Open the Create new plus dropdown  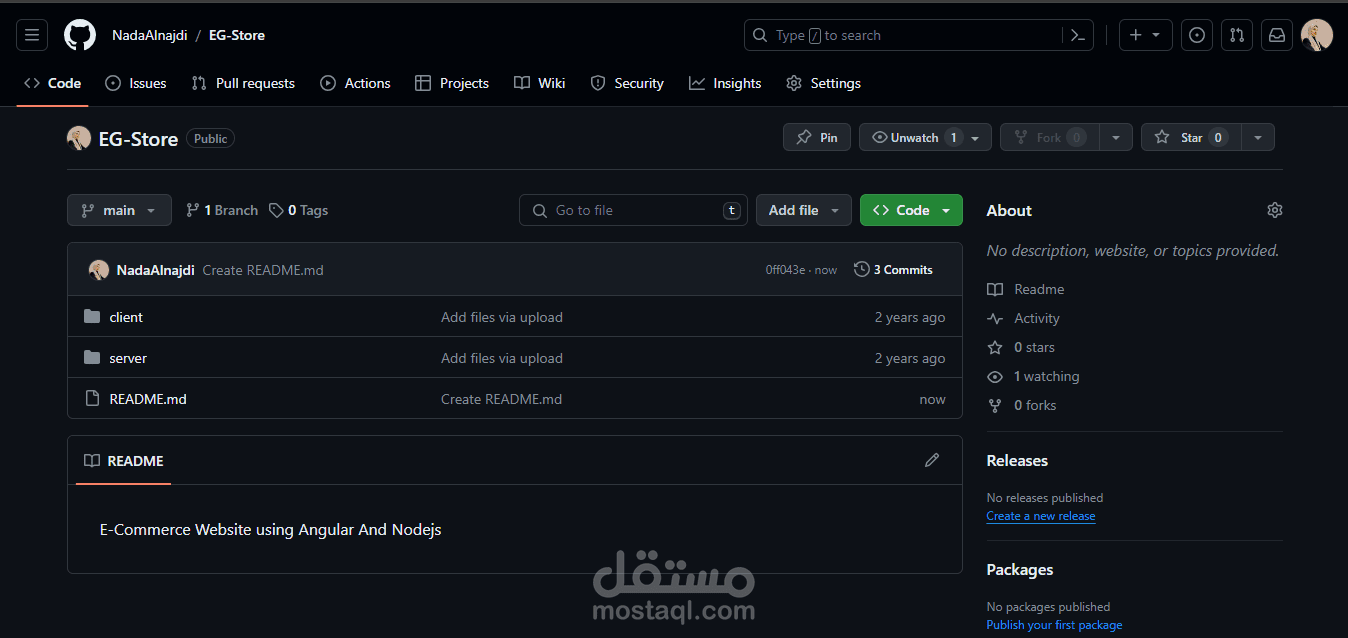pyautogui.click(x=1145, y=35)
